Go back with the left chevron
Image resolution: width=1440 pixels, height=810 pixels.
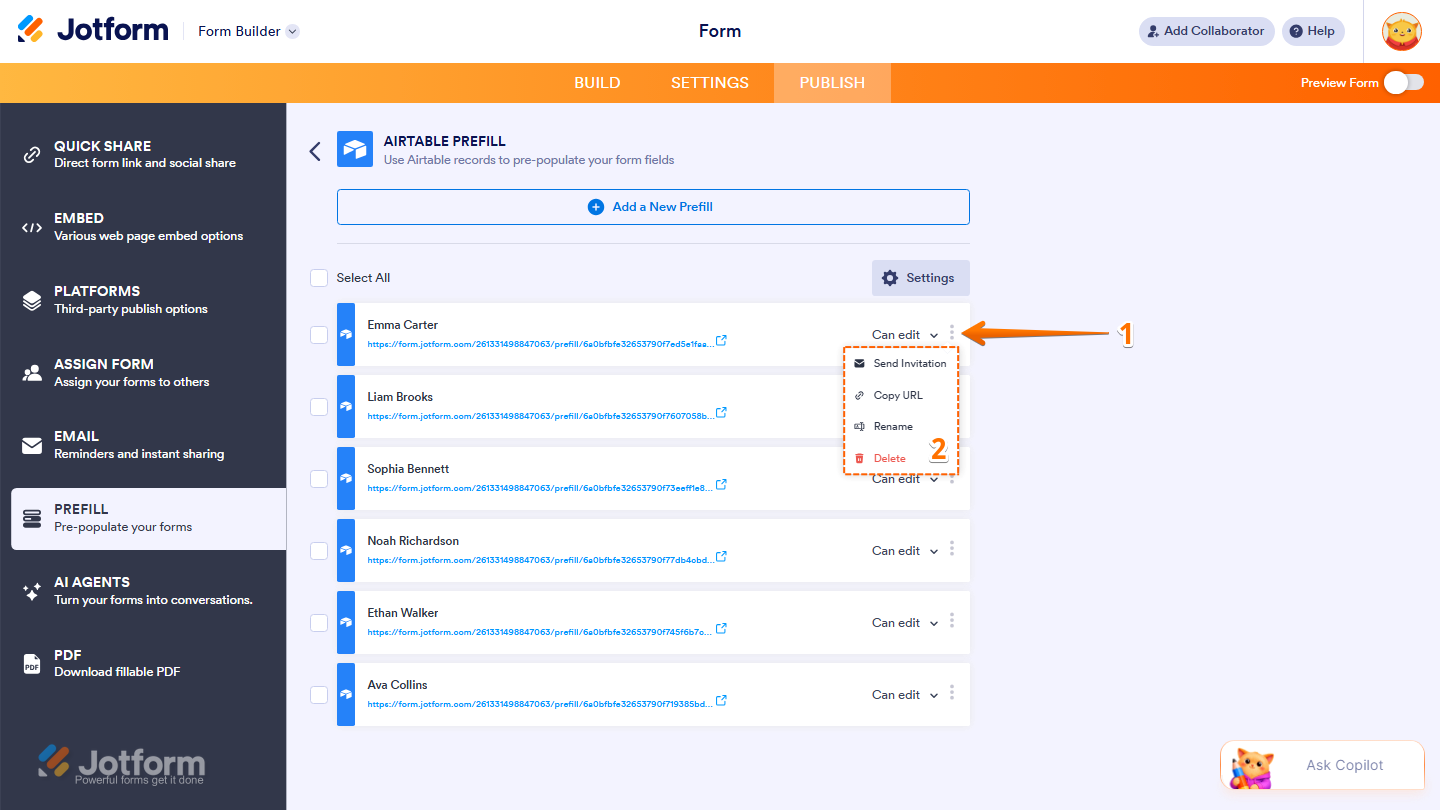(x=315, y=151)
